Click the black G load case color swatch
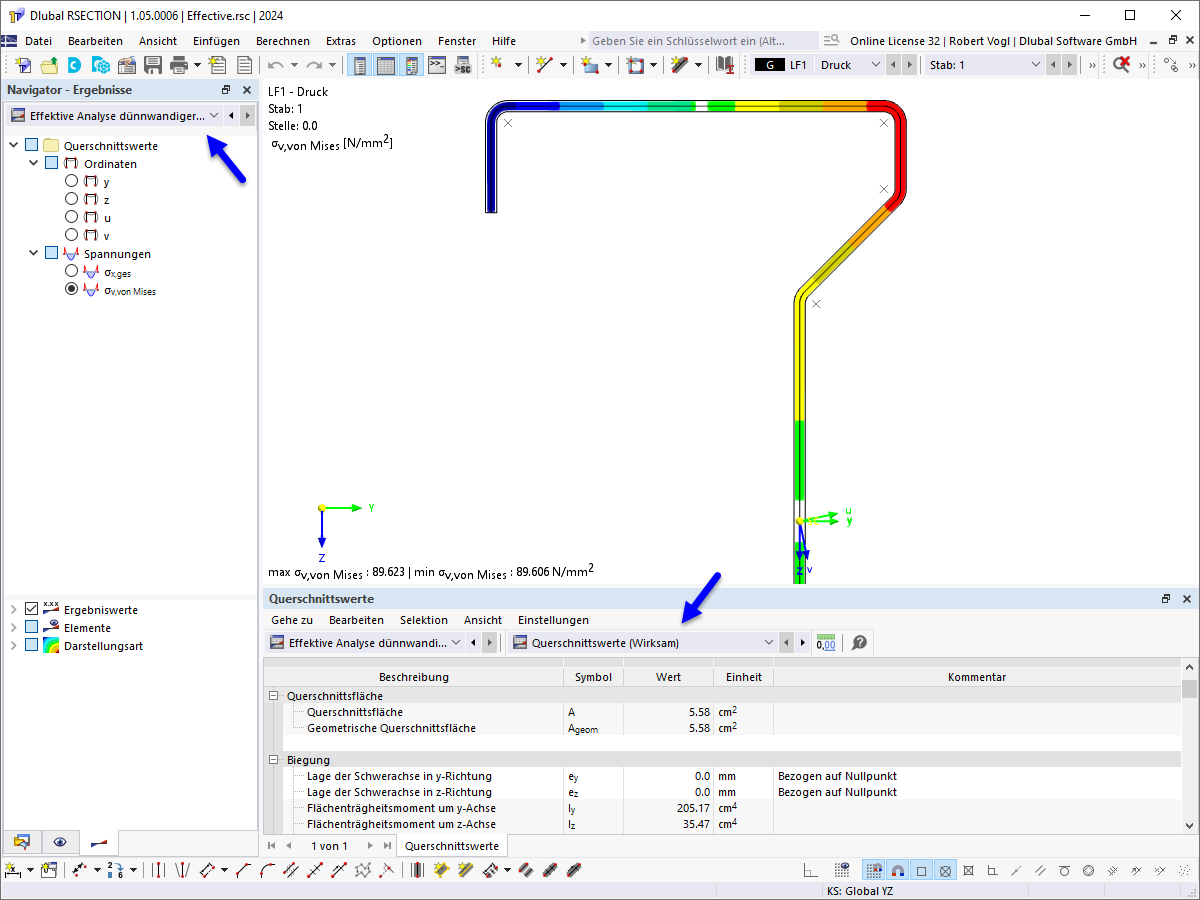The image size is (1200, 900). (x=769, y=64)
